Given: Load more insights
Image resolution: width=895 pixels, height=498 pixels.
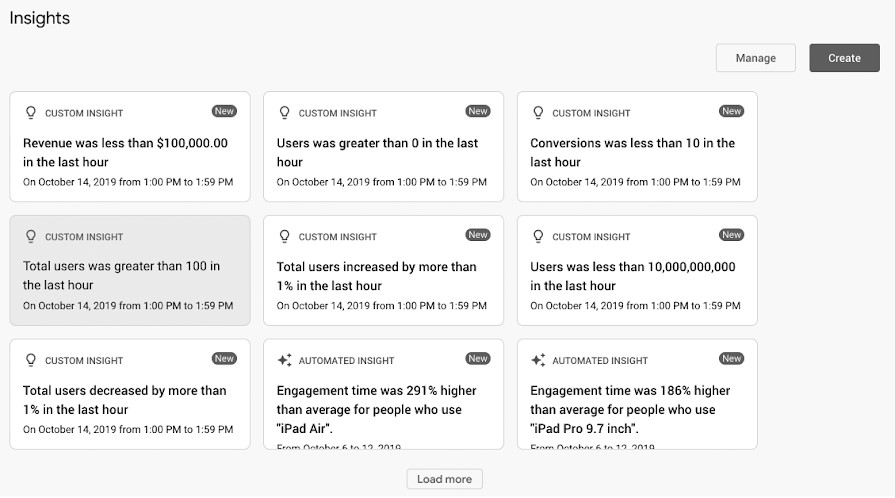Looking at the screenshot, I should 444,479.
